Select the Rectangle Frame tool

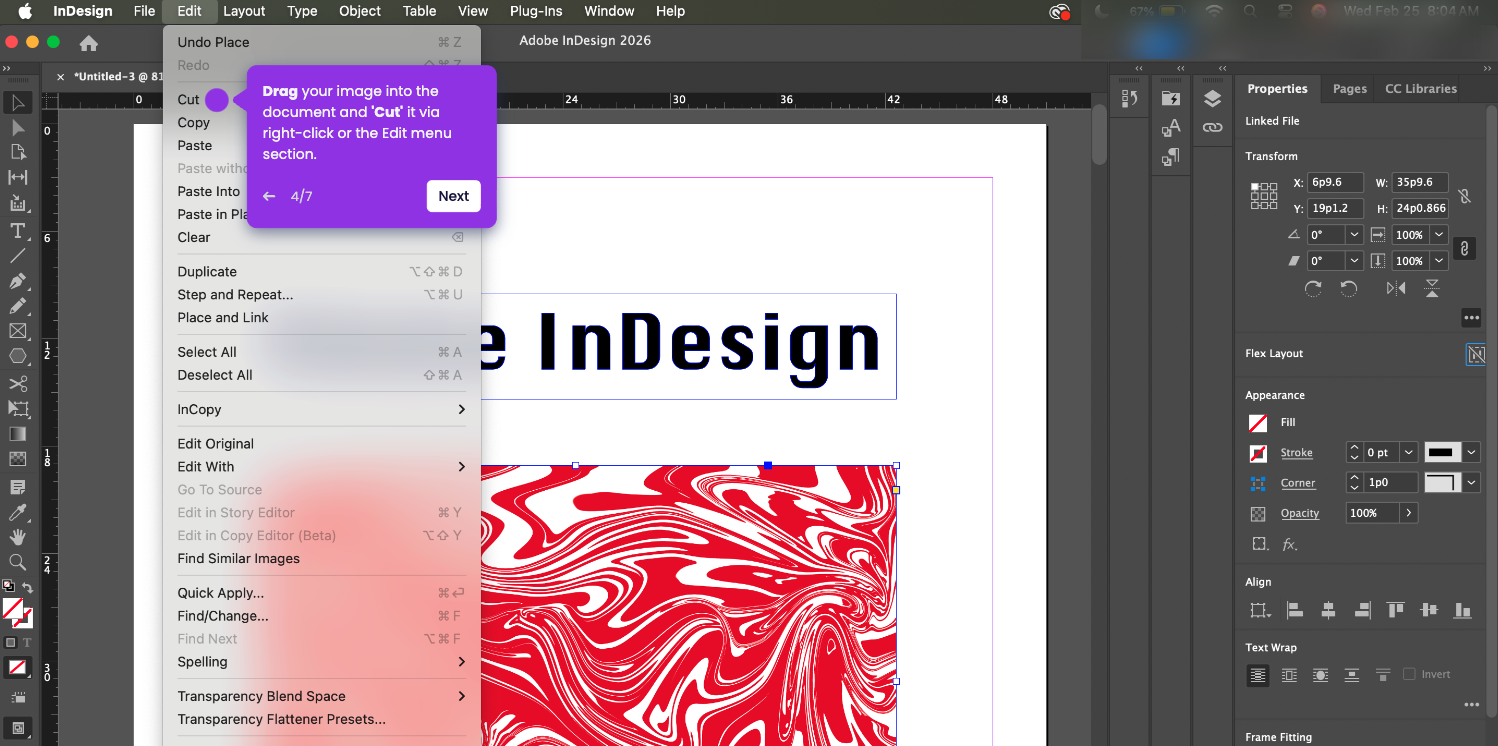18,331
